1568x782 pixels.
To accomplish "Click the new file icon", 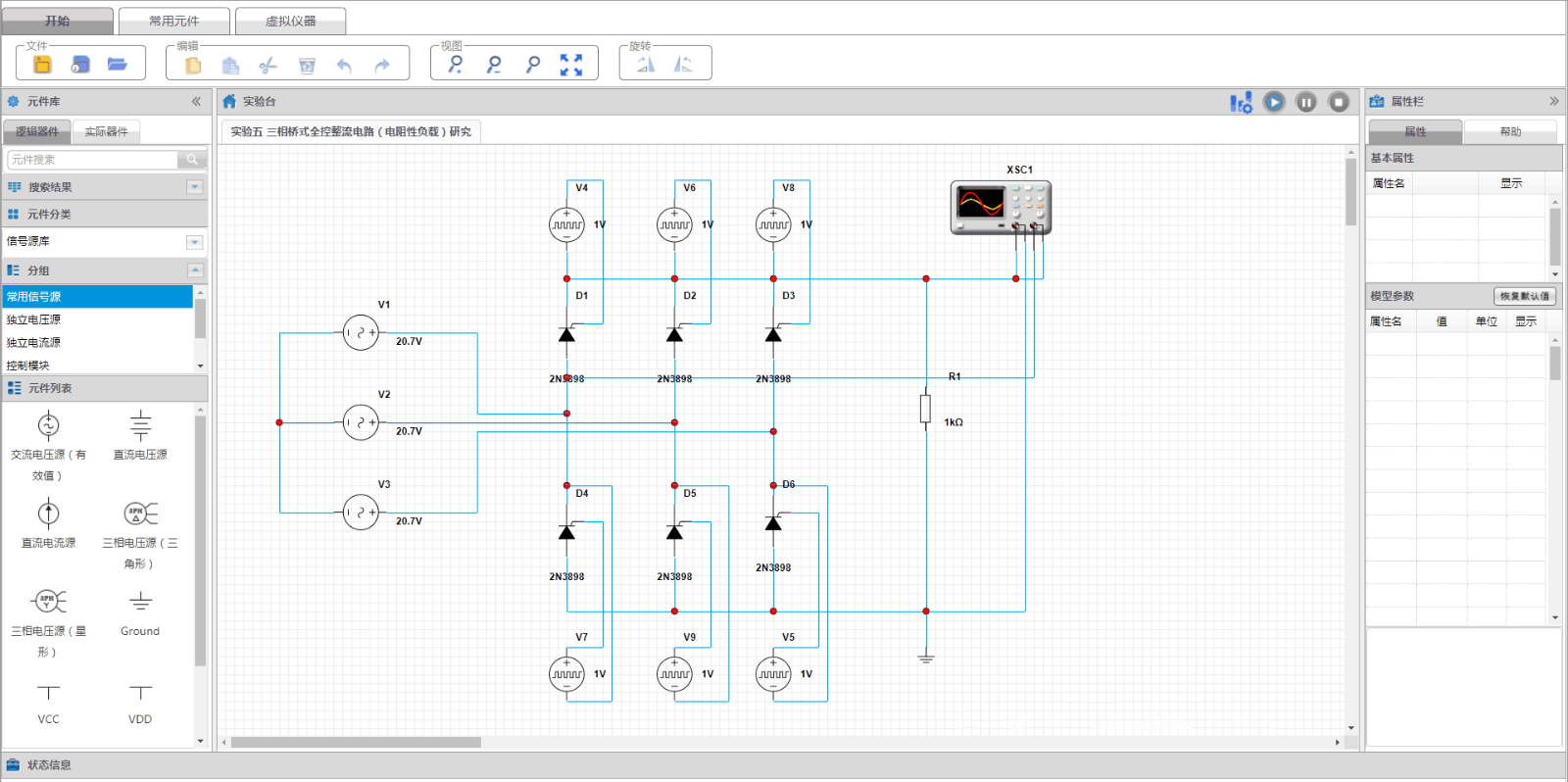I will tap(42, 65).
